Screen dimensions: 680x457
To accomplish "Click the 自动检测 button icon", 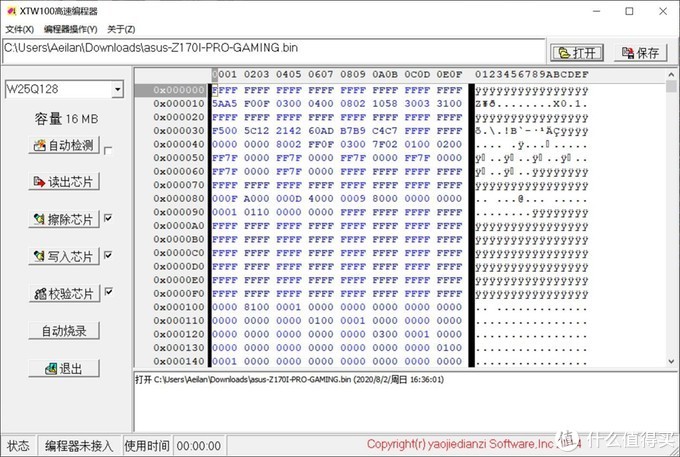I will pos(39,145).
